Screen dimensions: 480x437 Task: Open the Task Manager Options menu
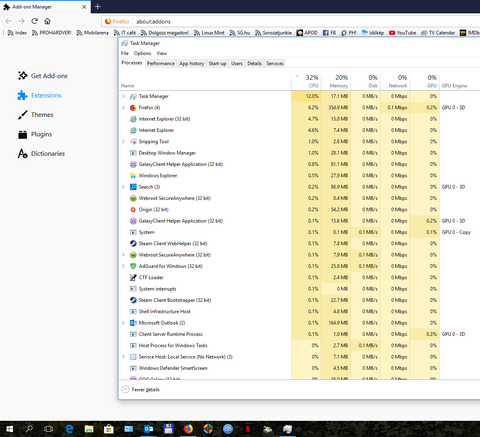tap(142, 53)
